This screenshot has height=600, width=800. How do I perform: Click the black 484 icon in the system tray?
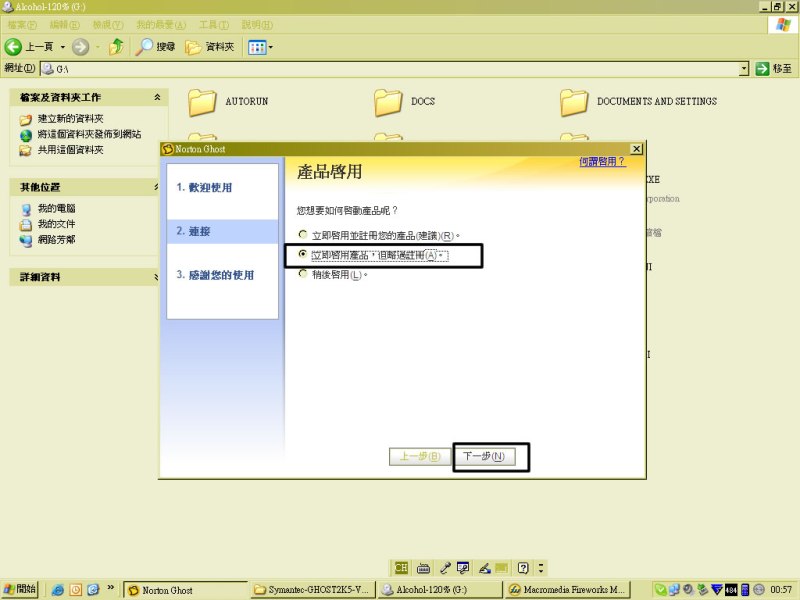(x=731, y=590)
